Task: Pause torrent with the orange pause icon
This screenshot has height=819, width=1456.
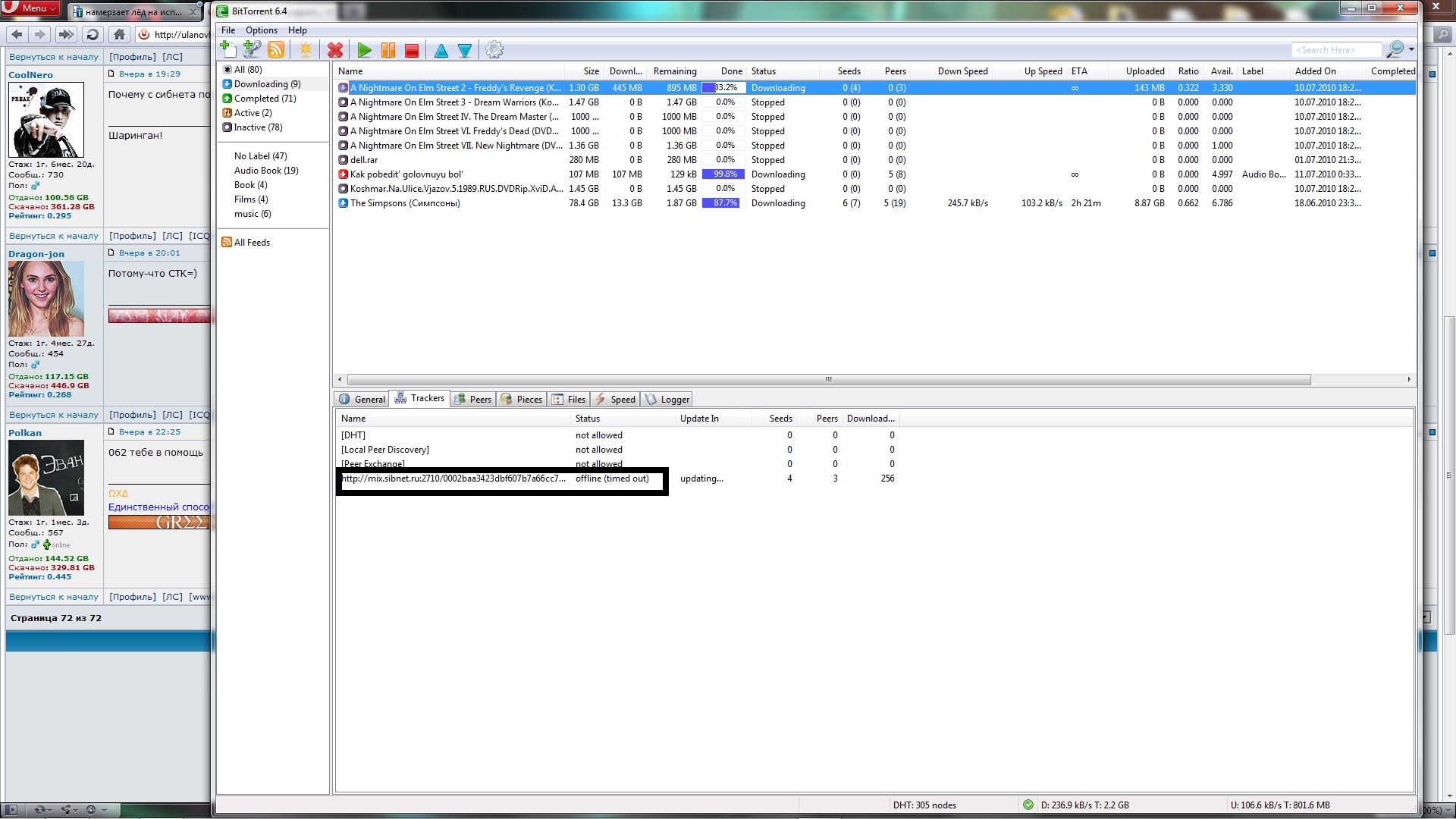Action: coord(388,50)
